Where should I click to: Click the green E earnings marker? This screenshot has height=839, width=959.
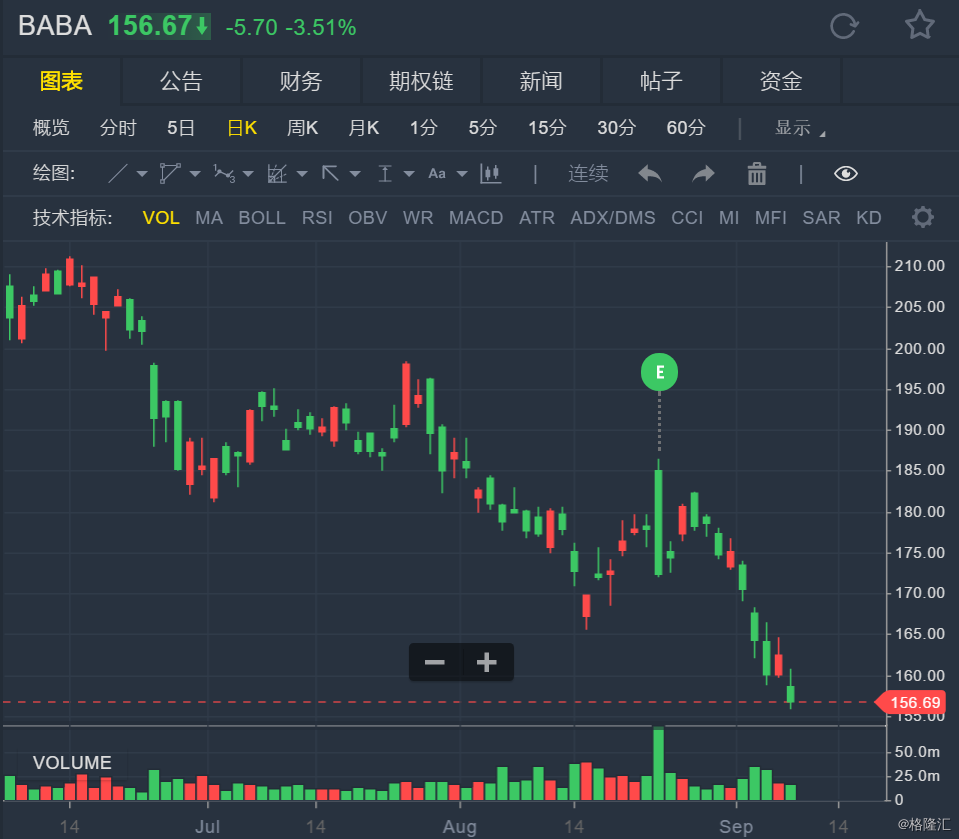[x=659, y=372]
